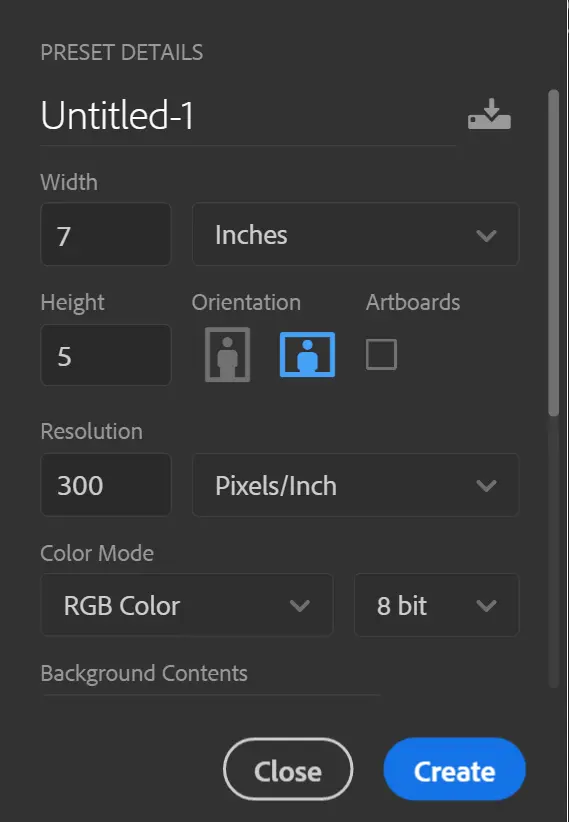Click the save document preset icon
This screenshot has height=822, width=570.
pos(489,114)
